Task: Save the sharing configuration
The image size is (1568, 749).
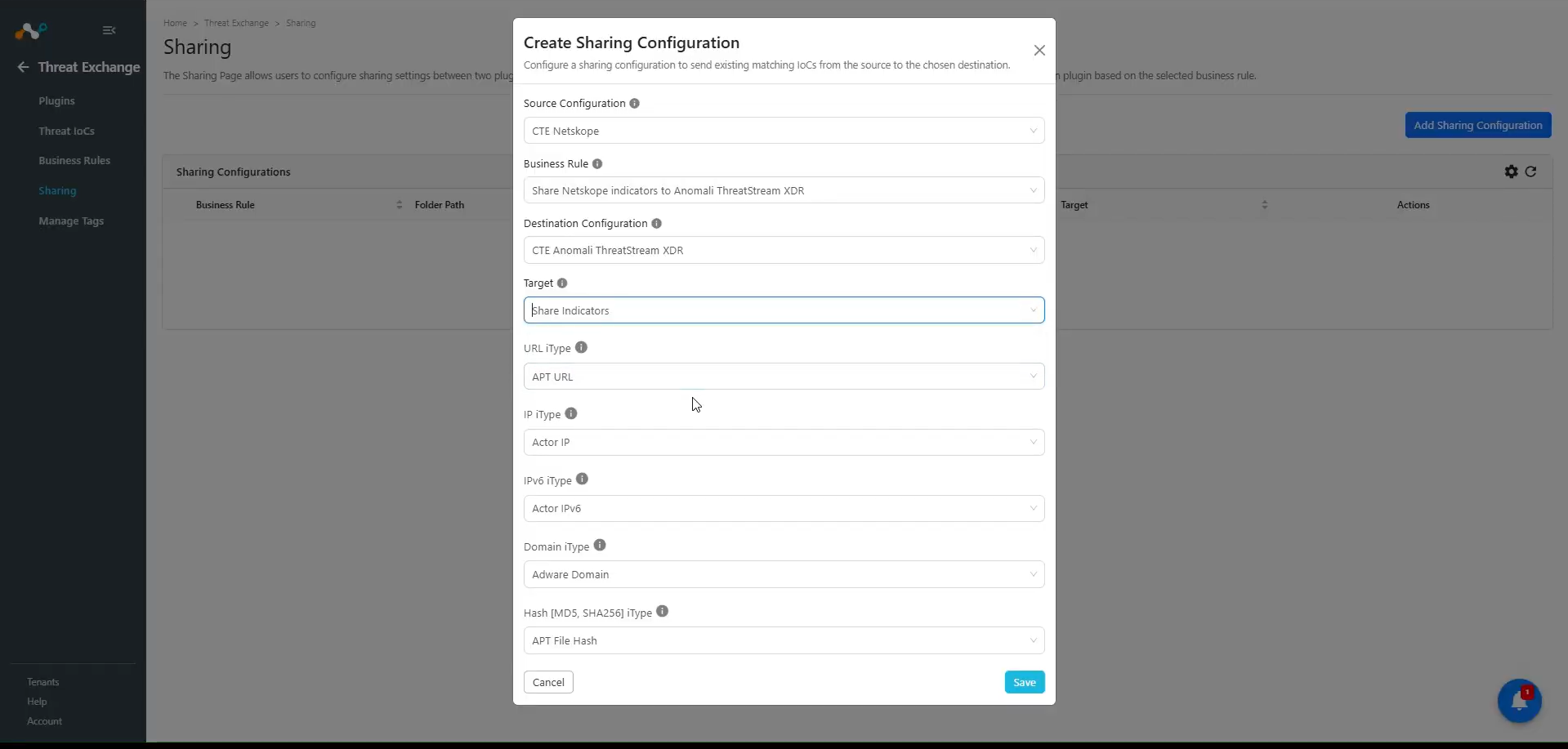Action: point(1025,682)
